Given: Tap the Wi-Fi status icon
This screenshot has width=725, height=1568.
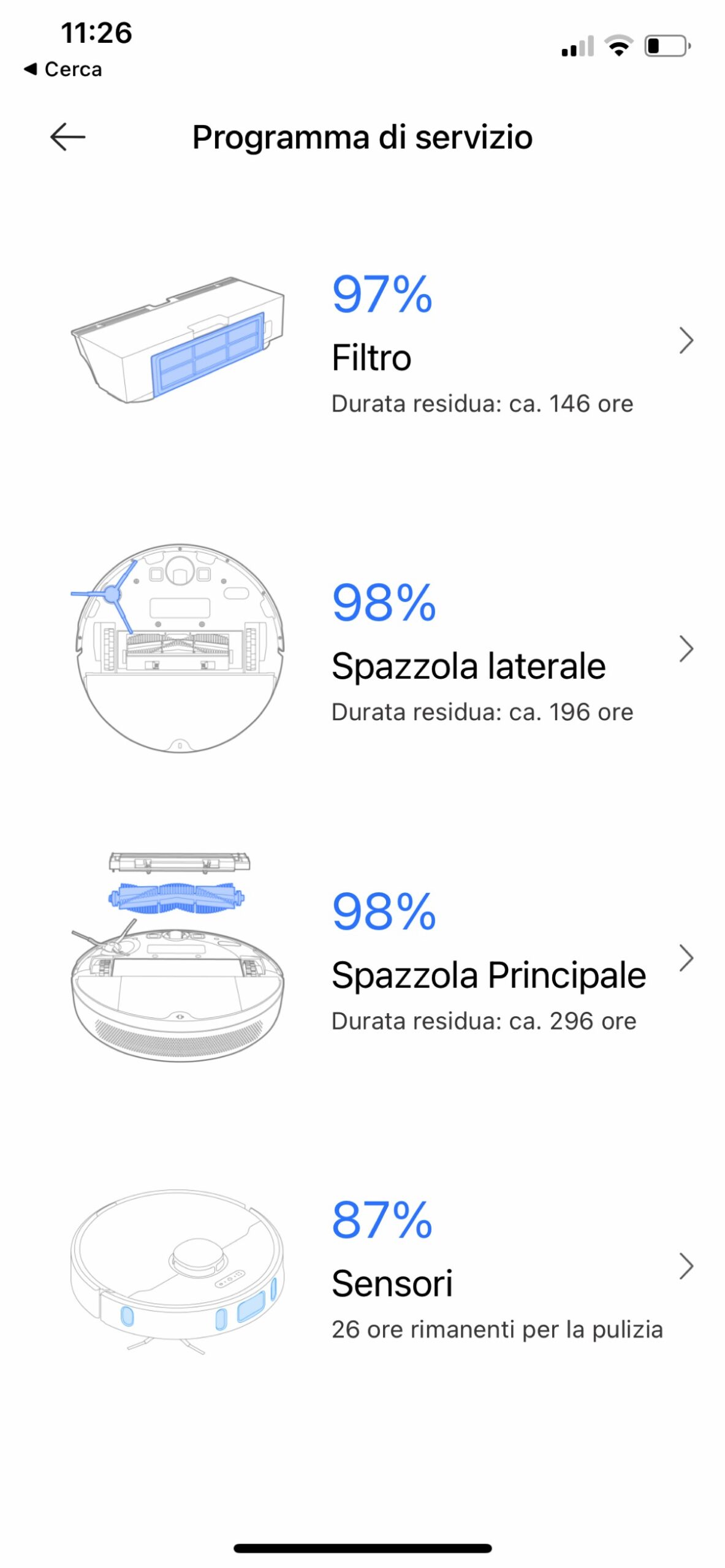Looking at the screenshot, I should pyautogui.click(x=618, y=46).
